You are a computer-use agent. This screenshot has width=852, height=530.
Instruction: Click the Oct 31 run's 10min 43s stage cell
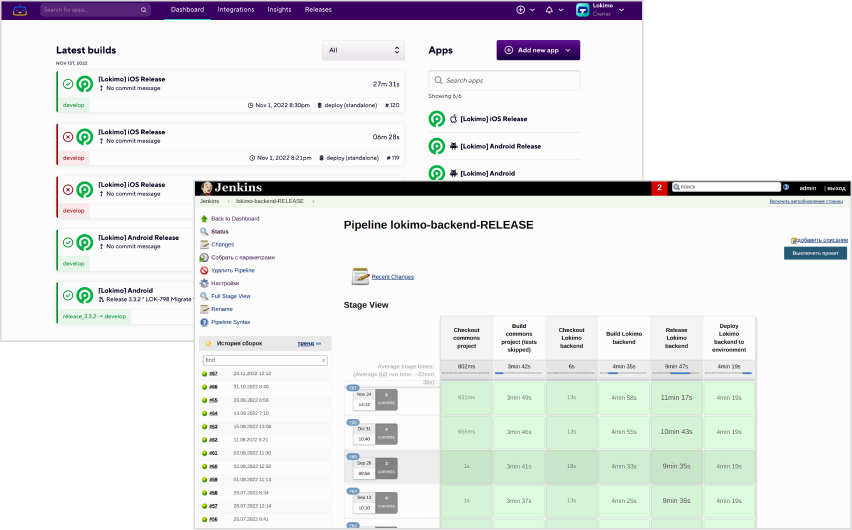click(x=676, y=432)
